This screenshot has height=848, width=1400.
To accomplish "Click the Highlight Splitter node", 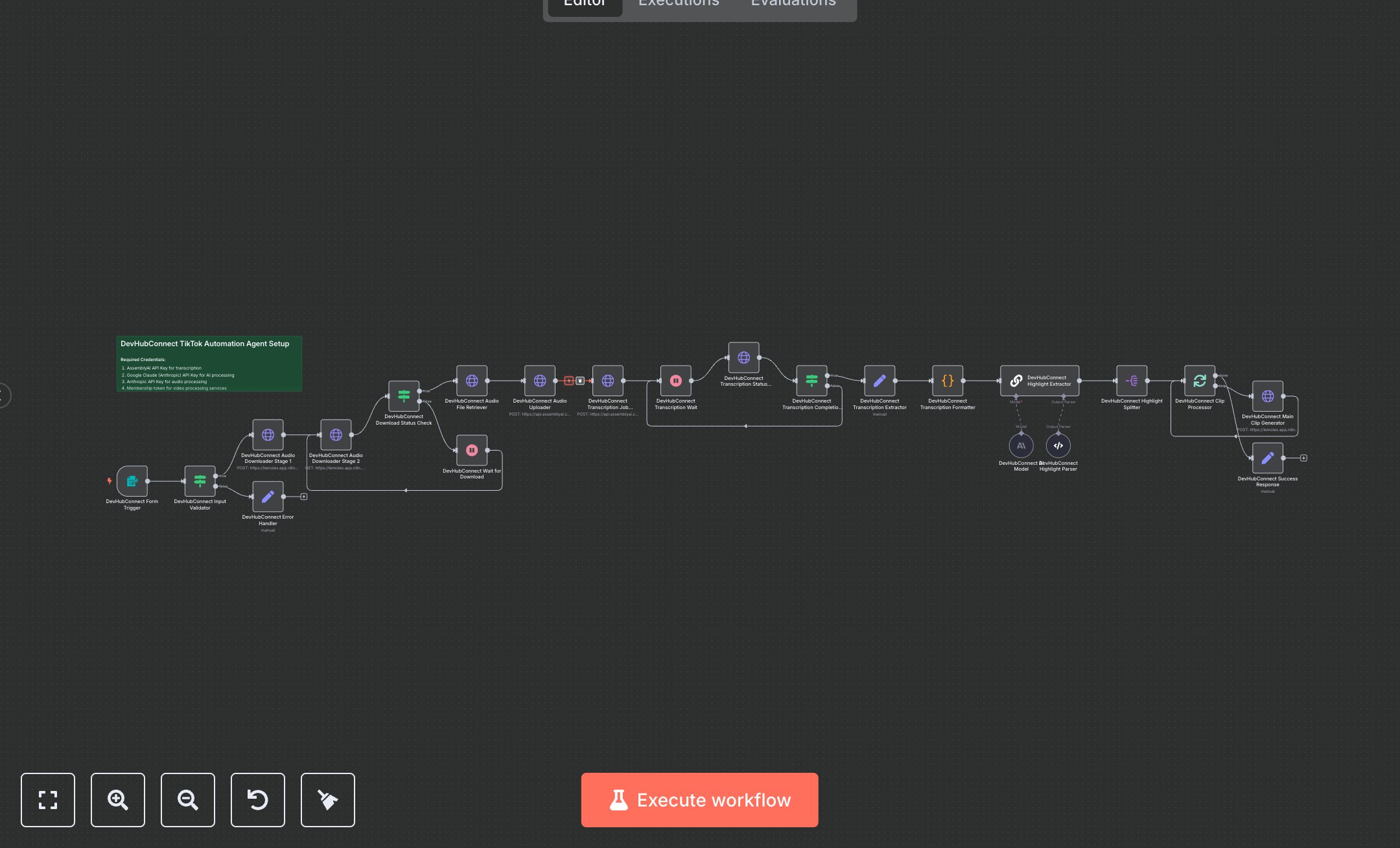I will click(x=1132, y=381).
